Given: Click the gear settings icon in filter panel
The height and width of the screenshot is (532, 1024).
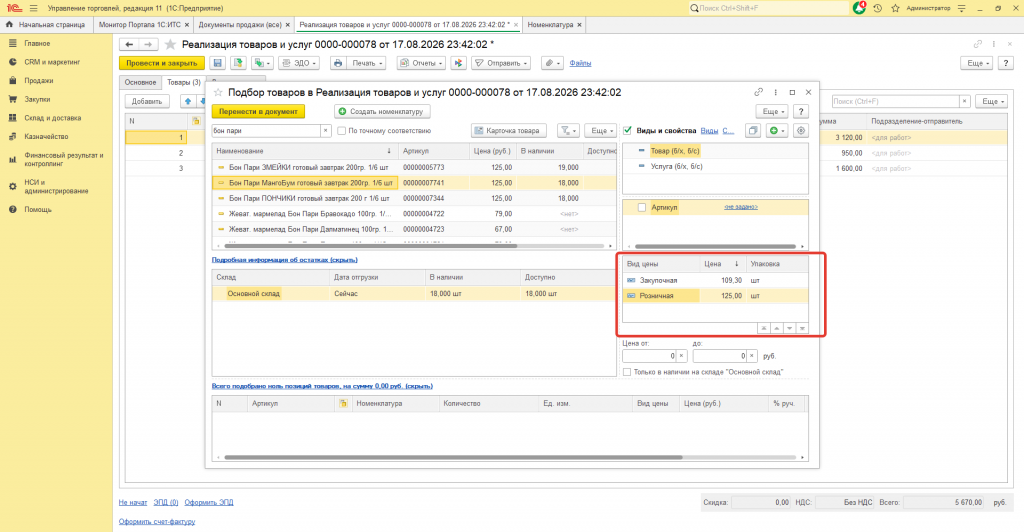Looking at the screenshot, I should (801, 131).
